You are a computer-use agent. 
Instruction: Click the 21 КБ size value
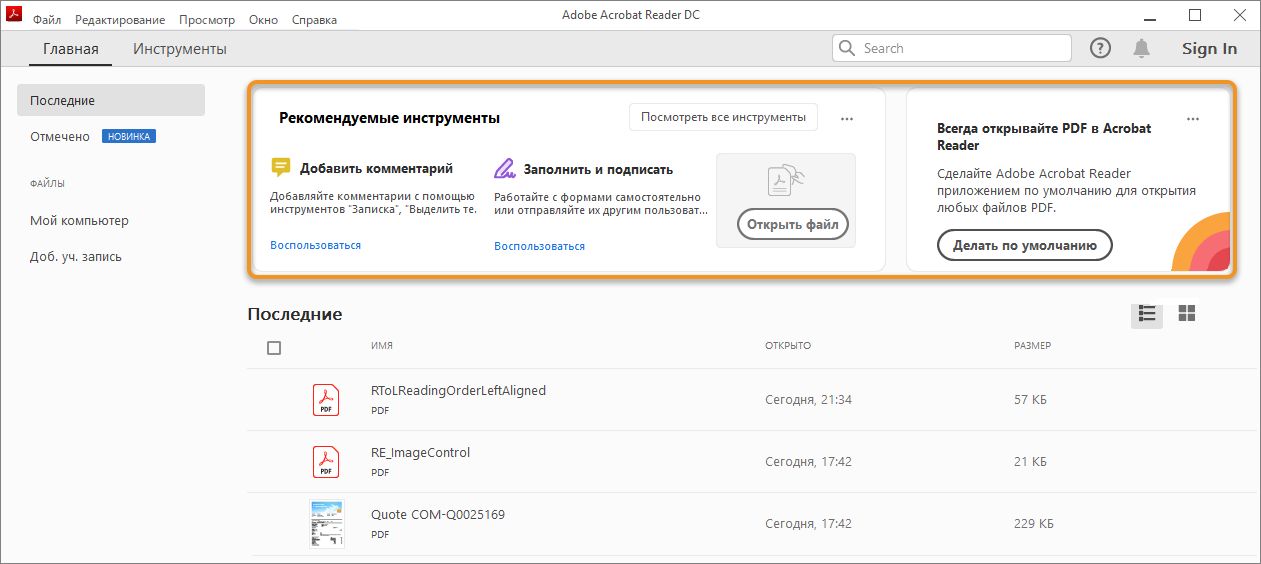[x=1030, y=461]
